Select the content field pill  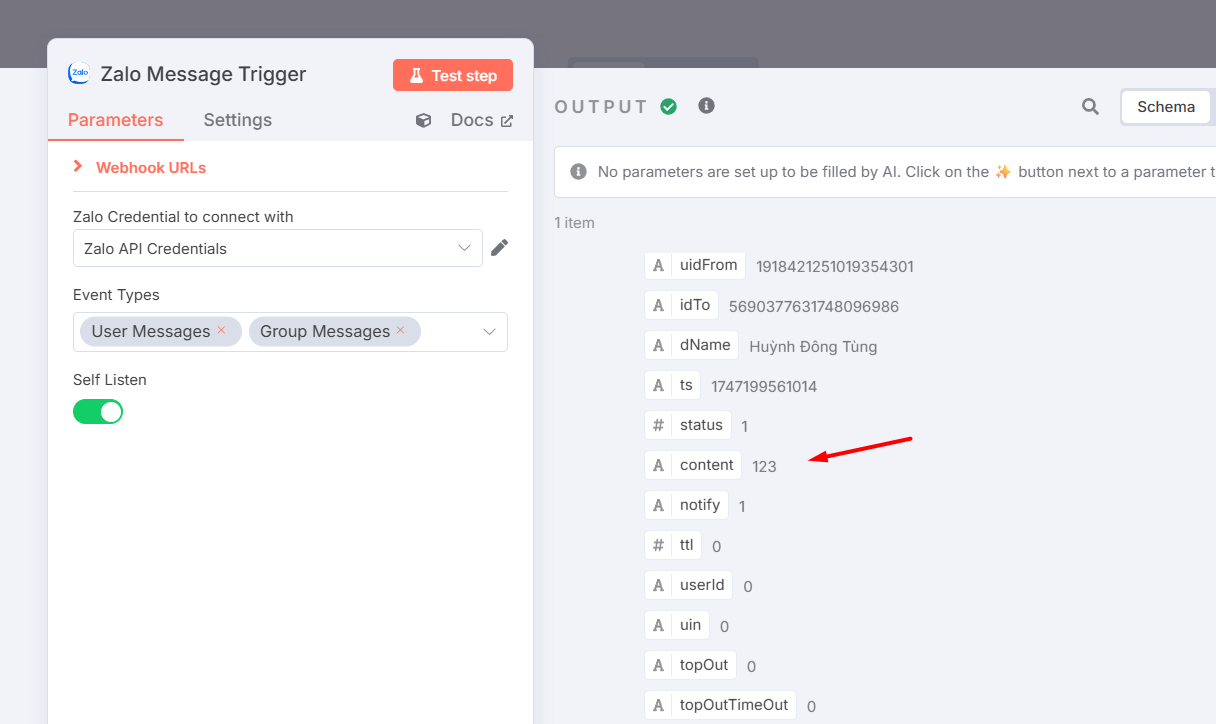point(694,465)
